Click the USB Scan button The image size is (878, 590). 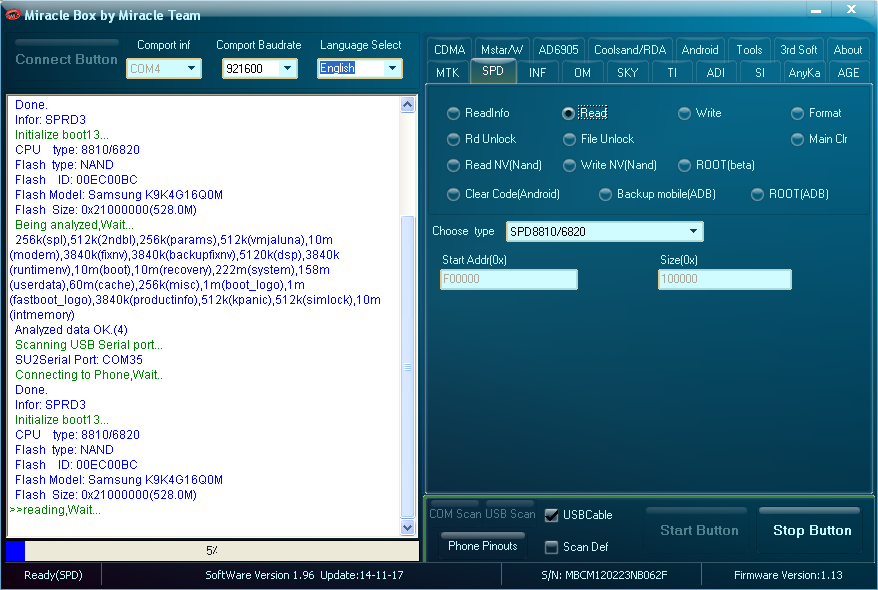click(x=510, y=513)
